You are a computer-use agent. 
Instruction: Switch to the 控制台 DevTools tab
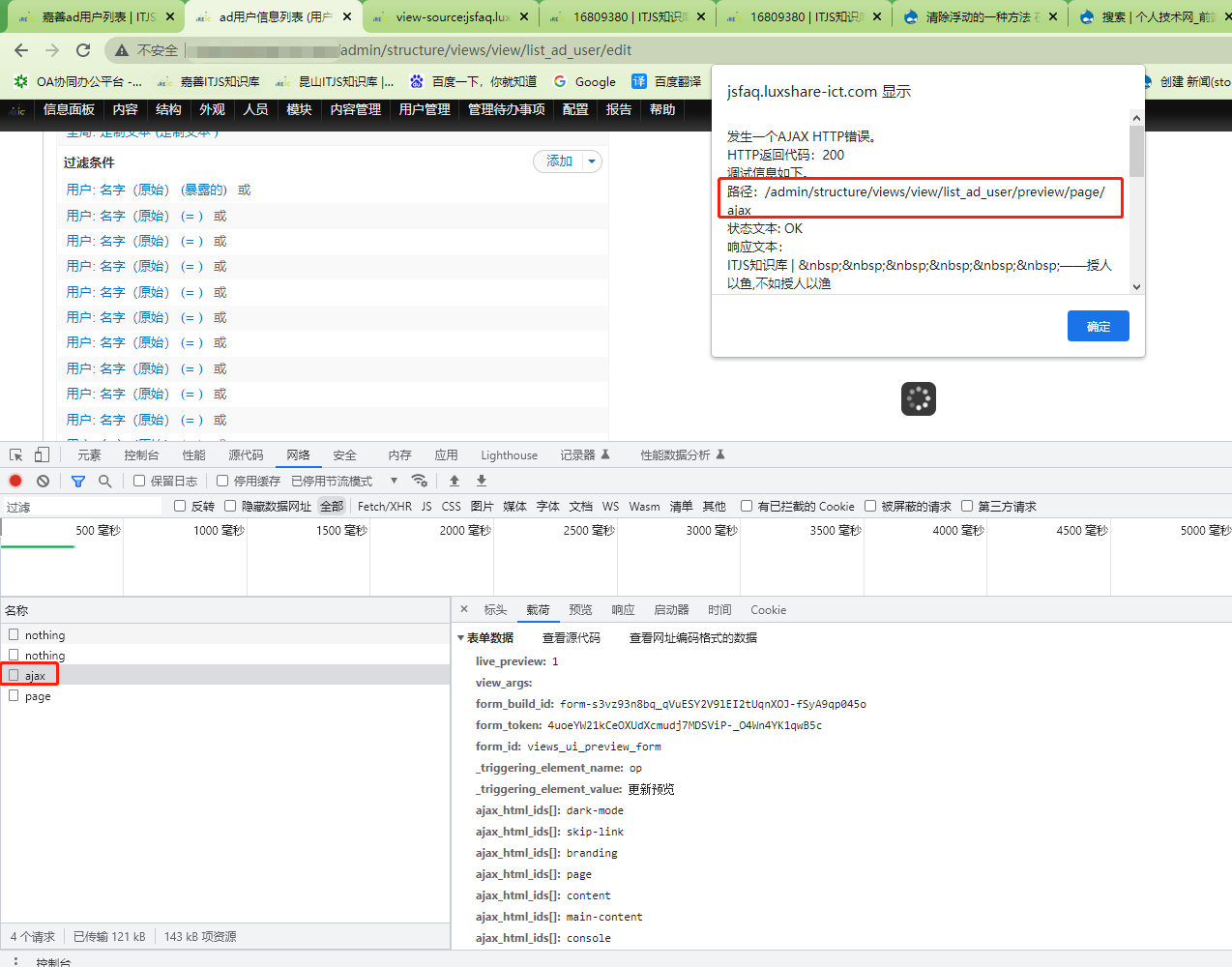pyautogui.click(x=141, y=455)
